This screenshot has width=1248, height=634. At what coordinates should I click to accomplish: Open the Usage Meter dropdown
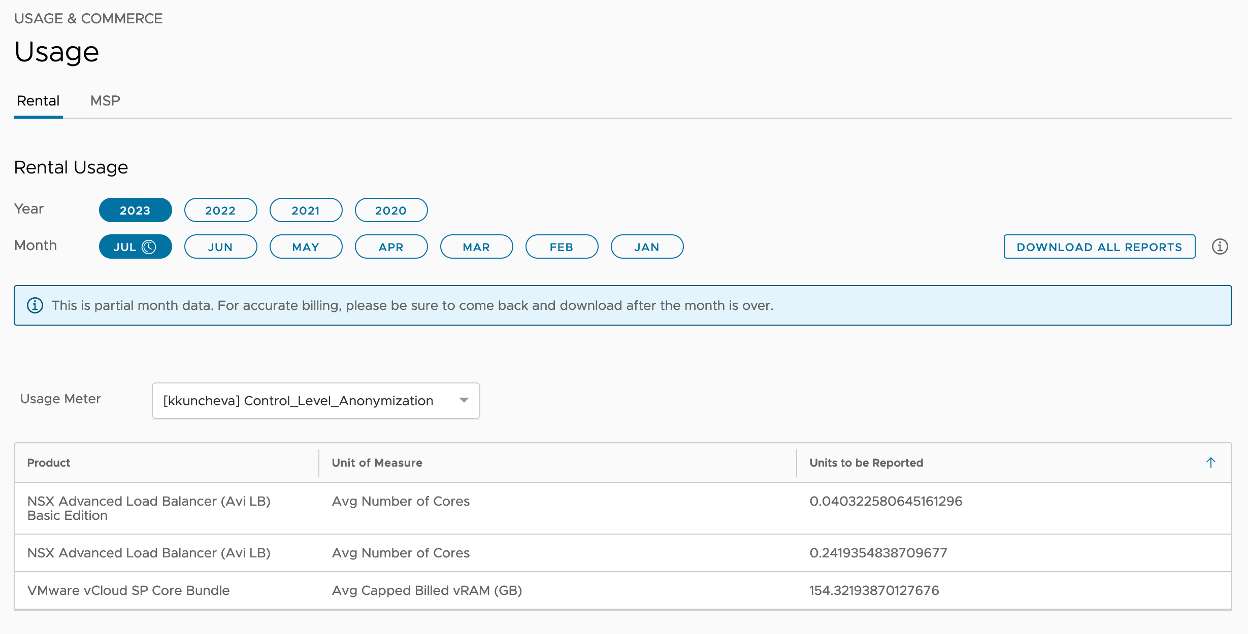click(x=315, y=401)
